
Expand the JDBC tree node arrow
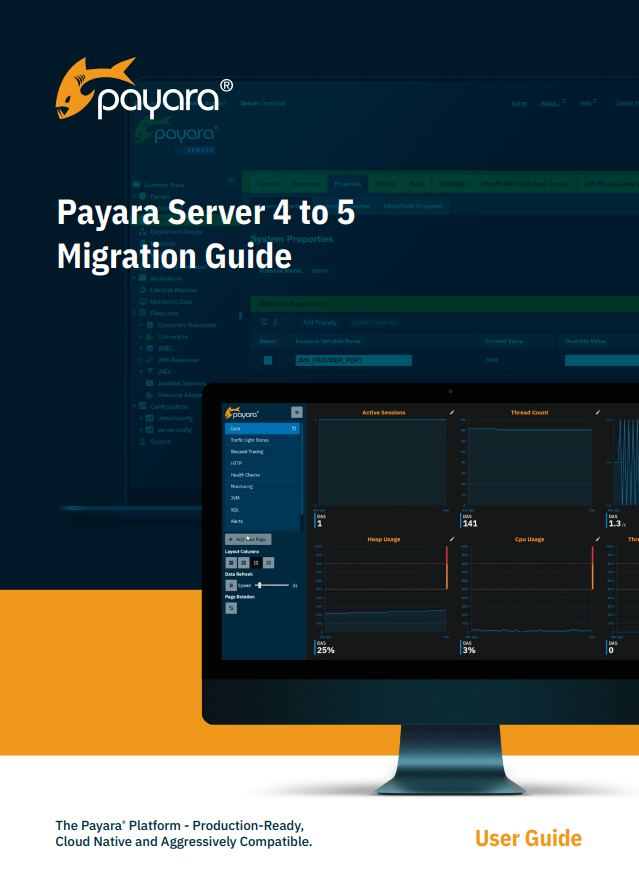141,348
